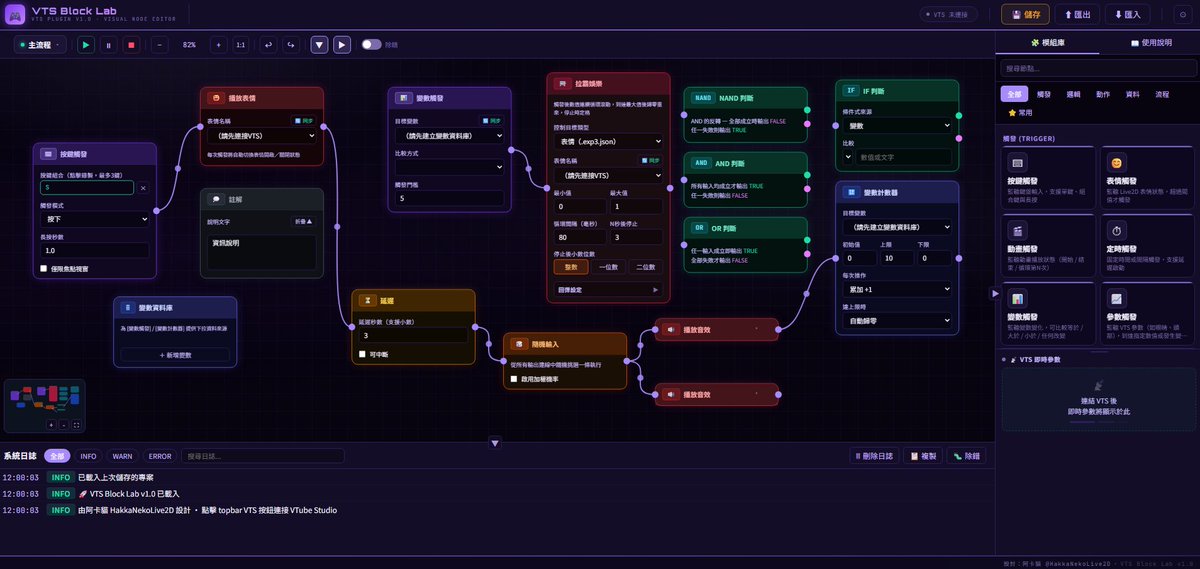Zoom out the canvas with the minus button
Screen dimensions: 1200x569
[160, 45]
